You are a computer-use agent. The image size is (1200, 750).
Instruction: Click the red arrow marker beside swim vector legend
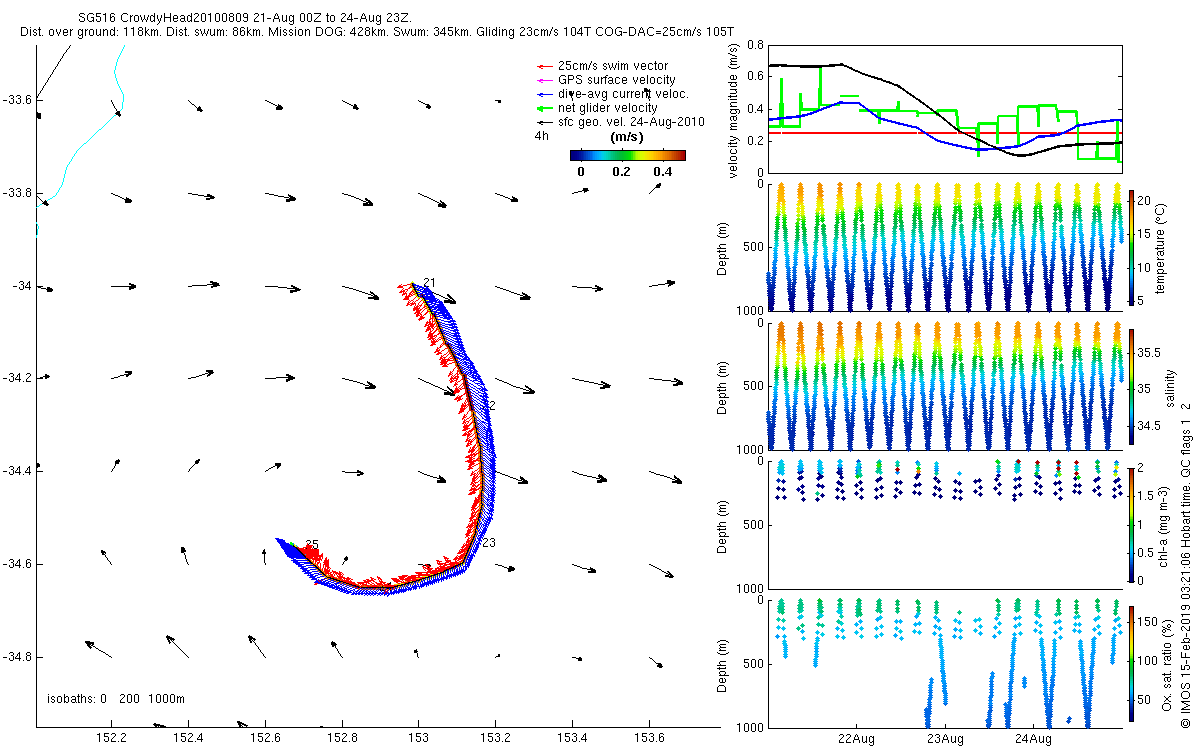[545, 66]
